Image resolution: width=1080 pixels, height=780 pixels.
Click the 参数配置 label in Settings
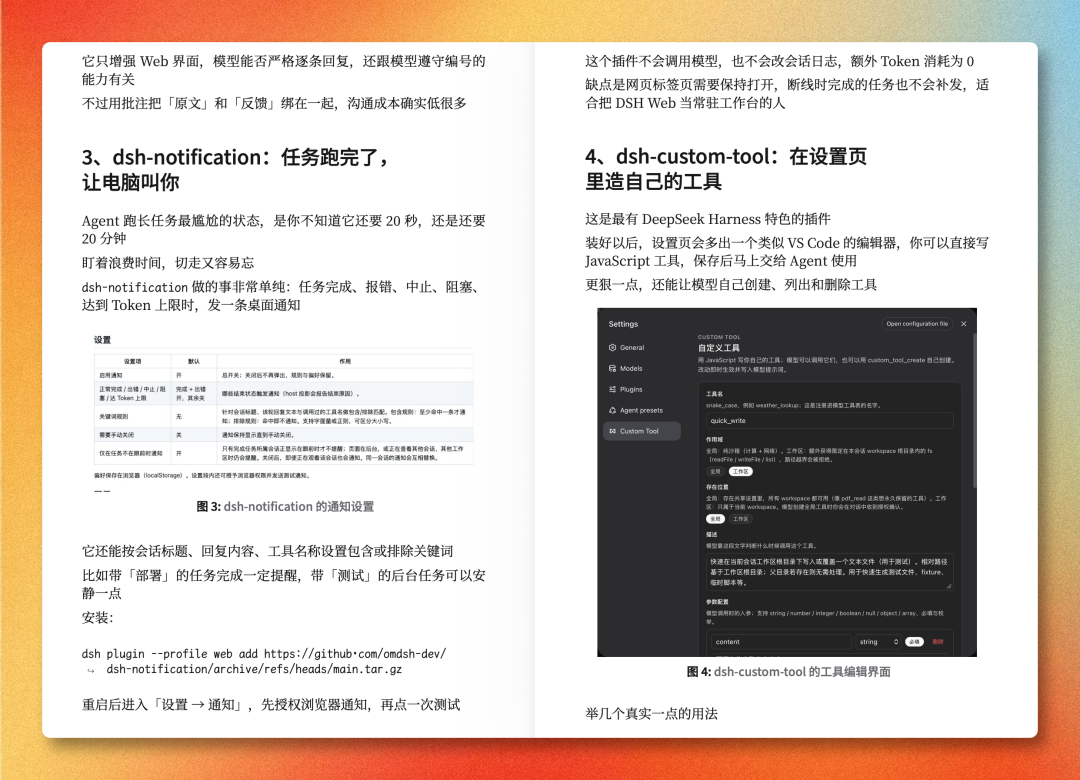coord(717,602)
